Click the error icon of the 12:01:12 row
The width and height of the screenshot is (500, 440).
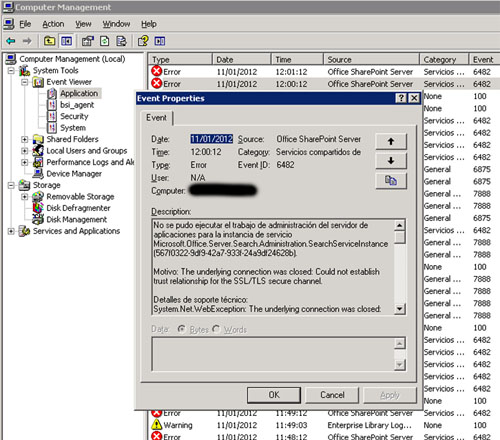(156, 71)
